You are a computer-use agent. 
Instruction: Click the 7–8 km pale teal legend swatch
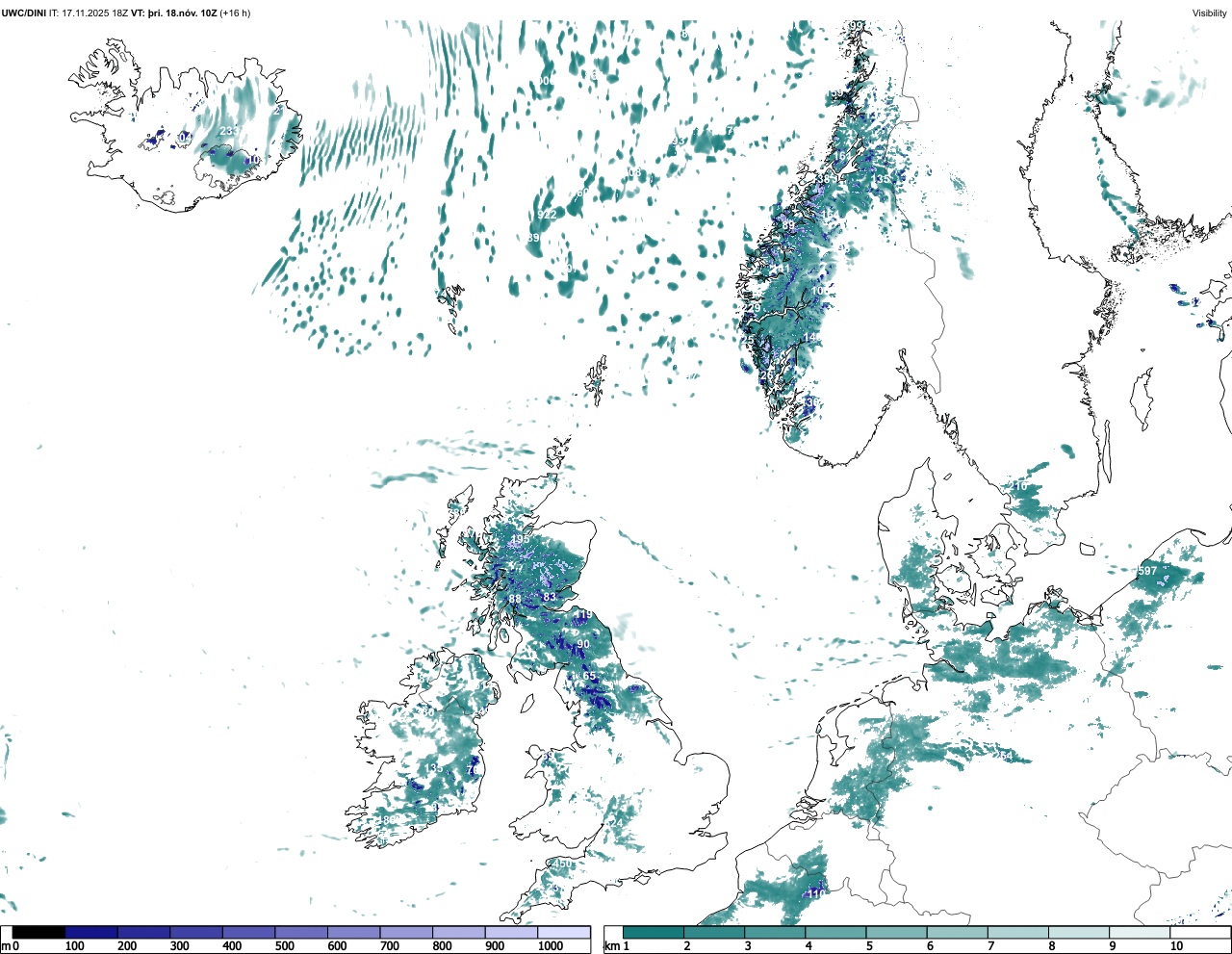click(x=1017, y=933)
